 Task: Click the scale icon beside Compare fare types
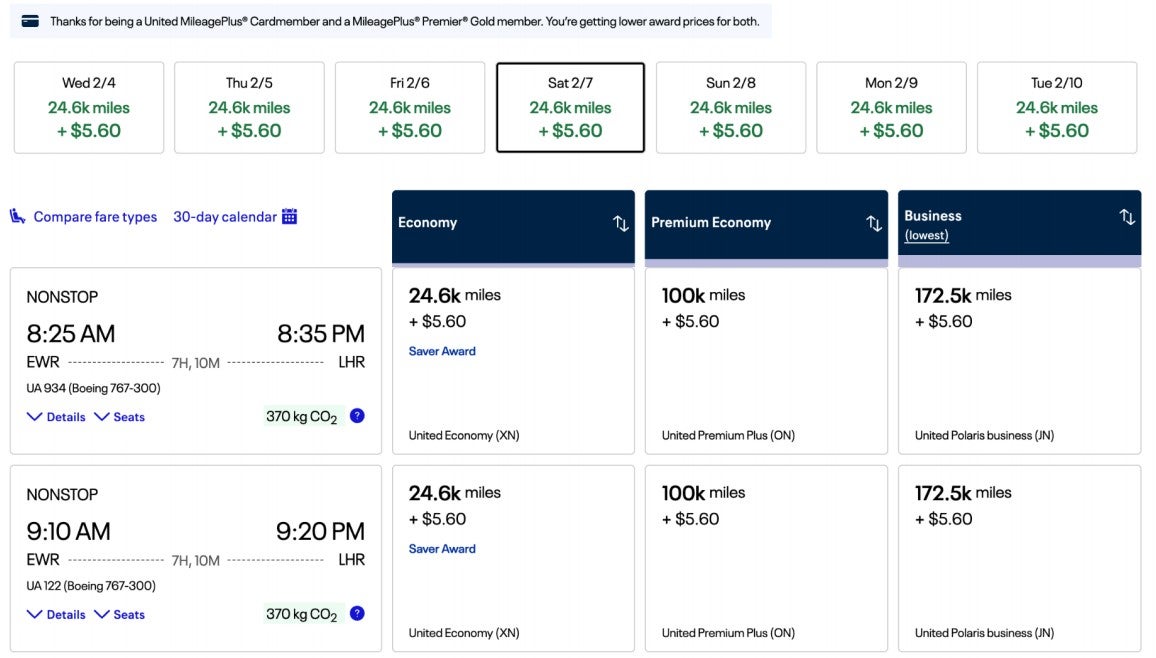18,216
